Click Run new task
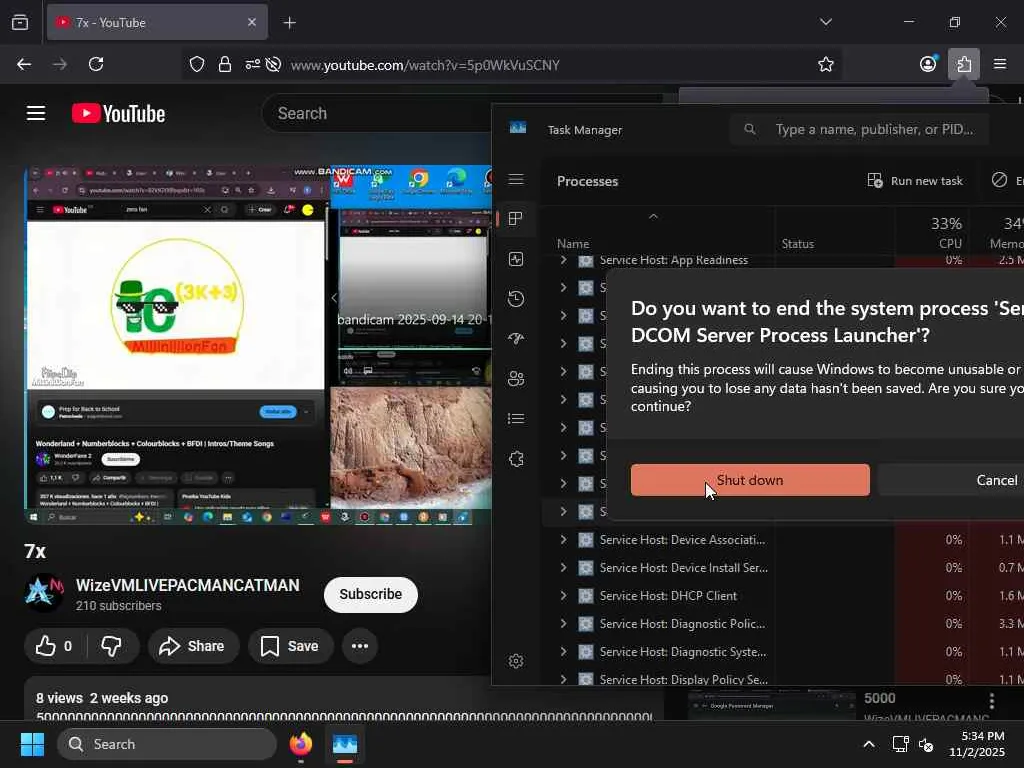The height and width of the screenshot is (768, 1024). click(x=915, y=181)
